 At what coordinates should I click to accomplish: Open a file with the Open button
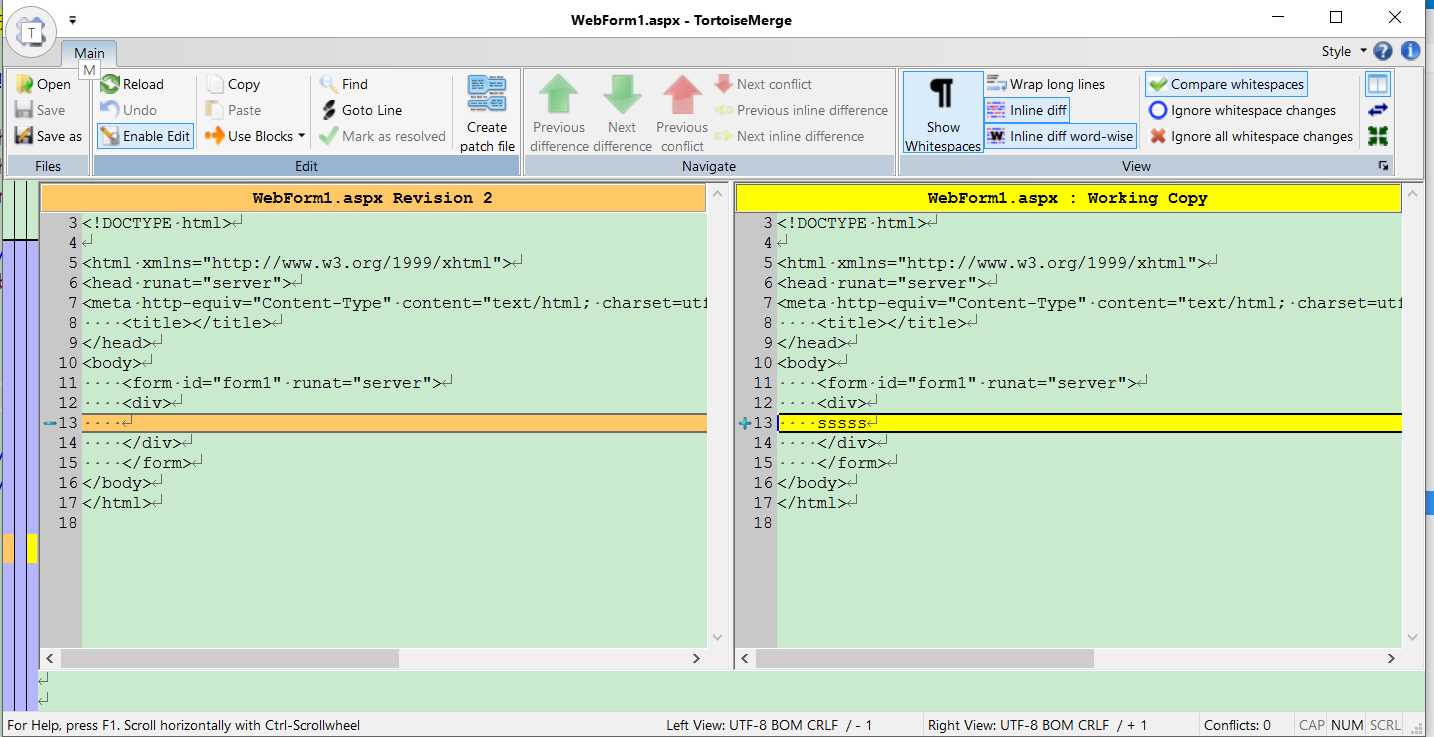44,84
